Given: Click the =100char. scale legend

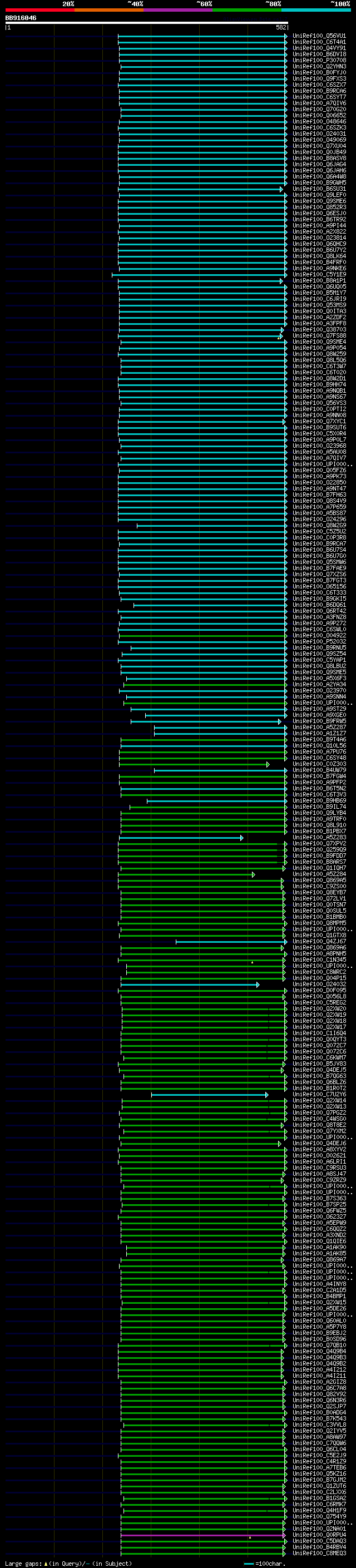Looking at the screenshot, I should point(265,1564).
